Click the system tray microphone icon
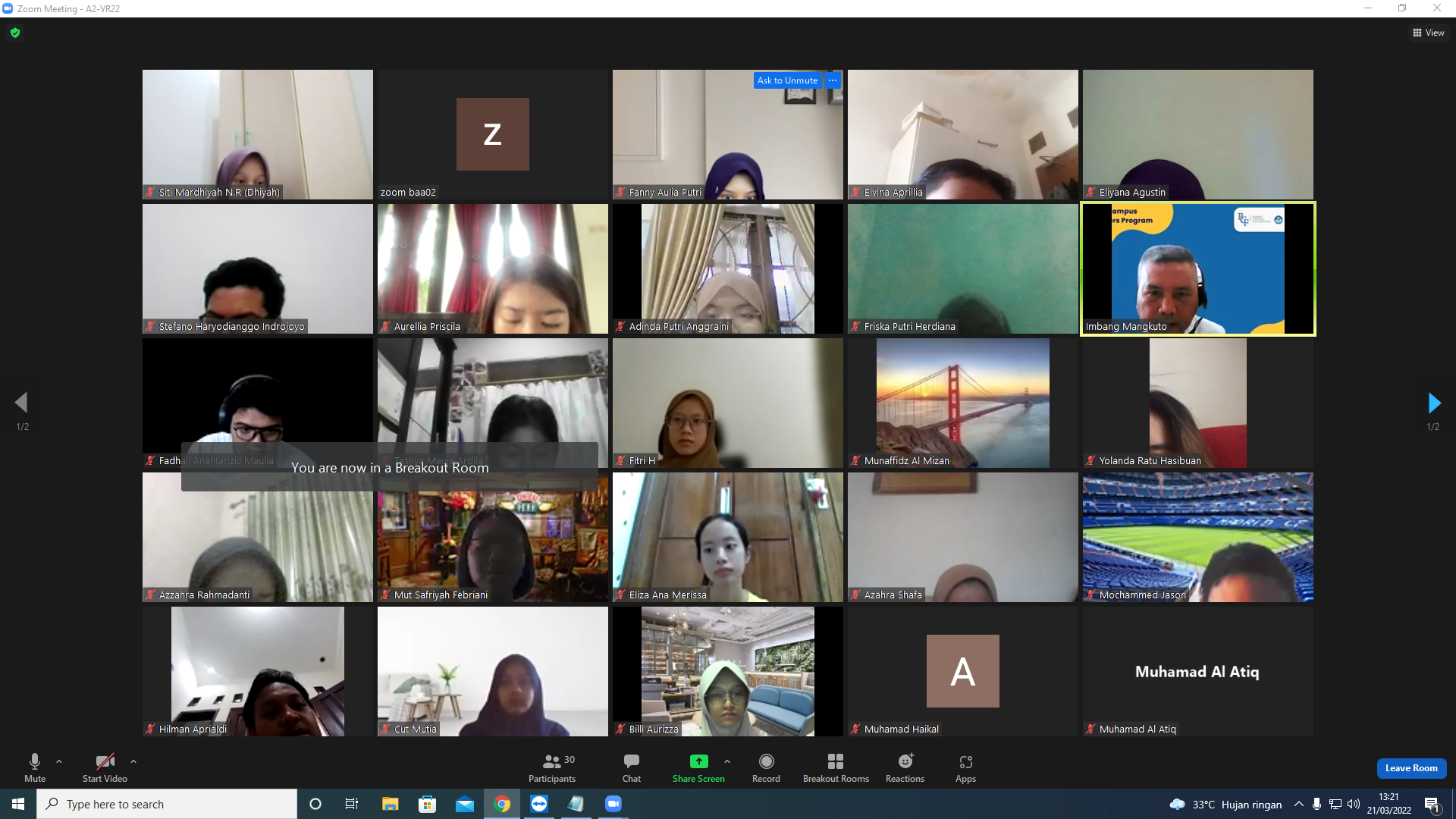This screenshot has width=1456, height=819. (x=1317, y=804)
